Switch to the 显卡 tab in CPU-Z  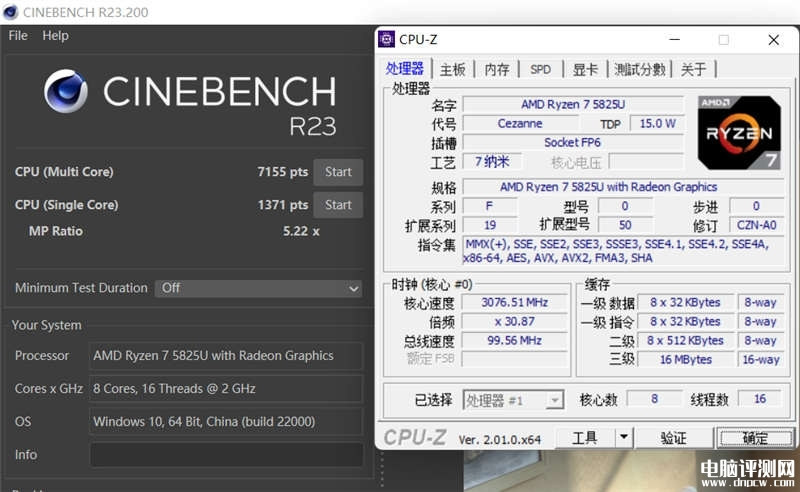tap(585, 69)
